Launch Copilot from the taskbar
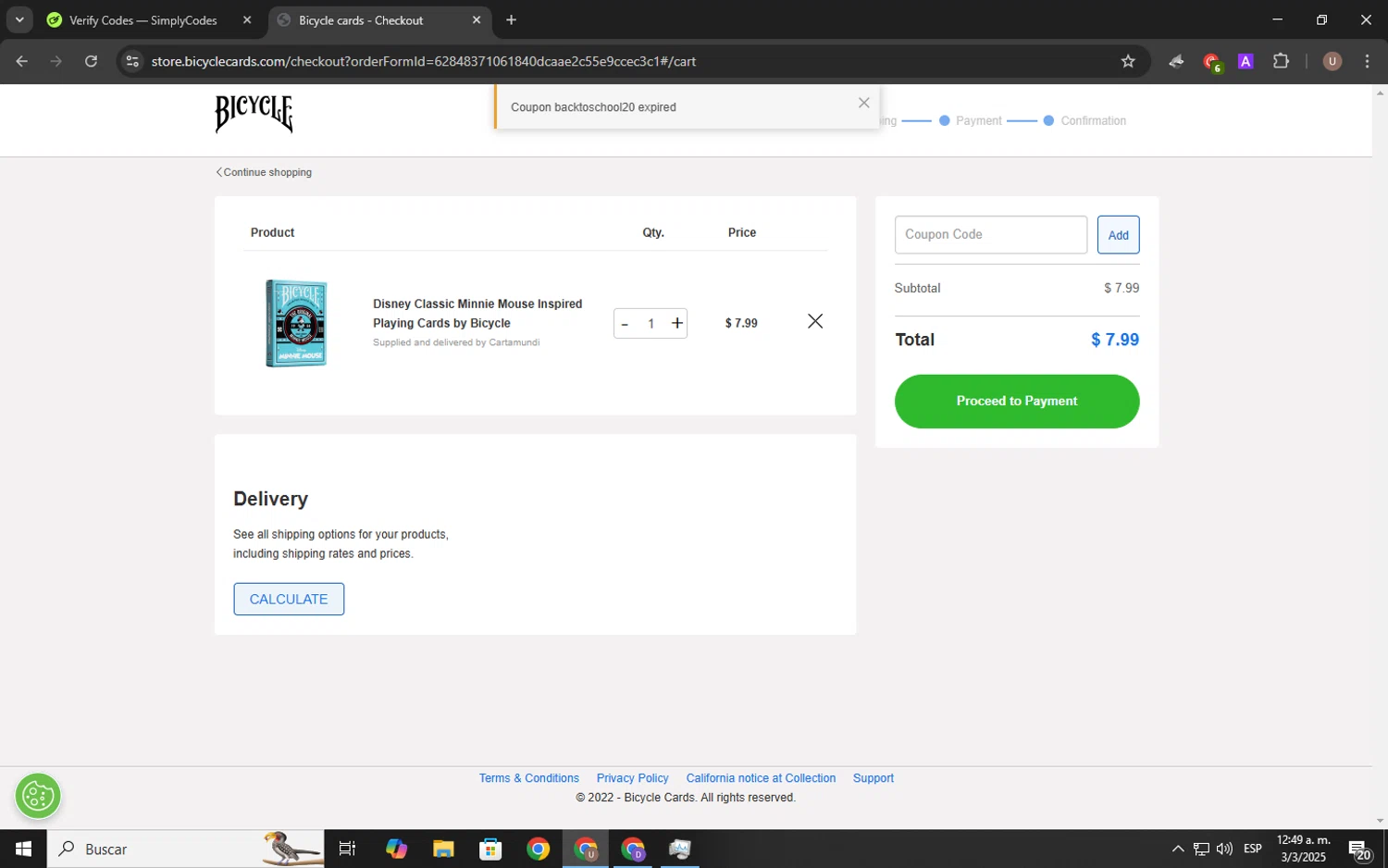Screen dimensions: 1388x868 [396, 849]
